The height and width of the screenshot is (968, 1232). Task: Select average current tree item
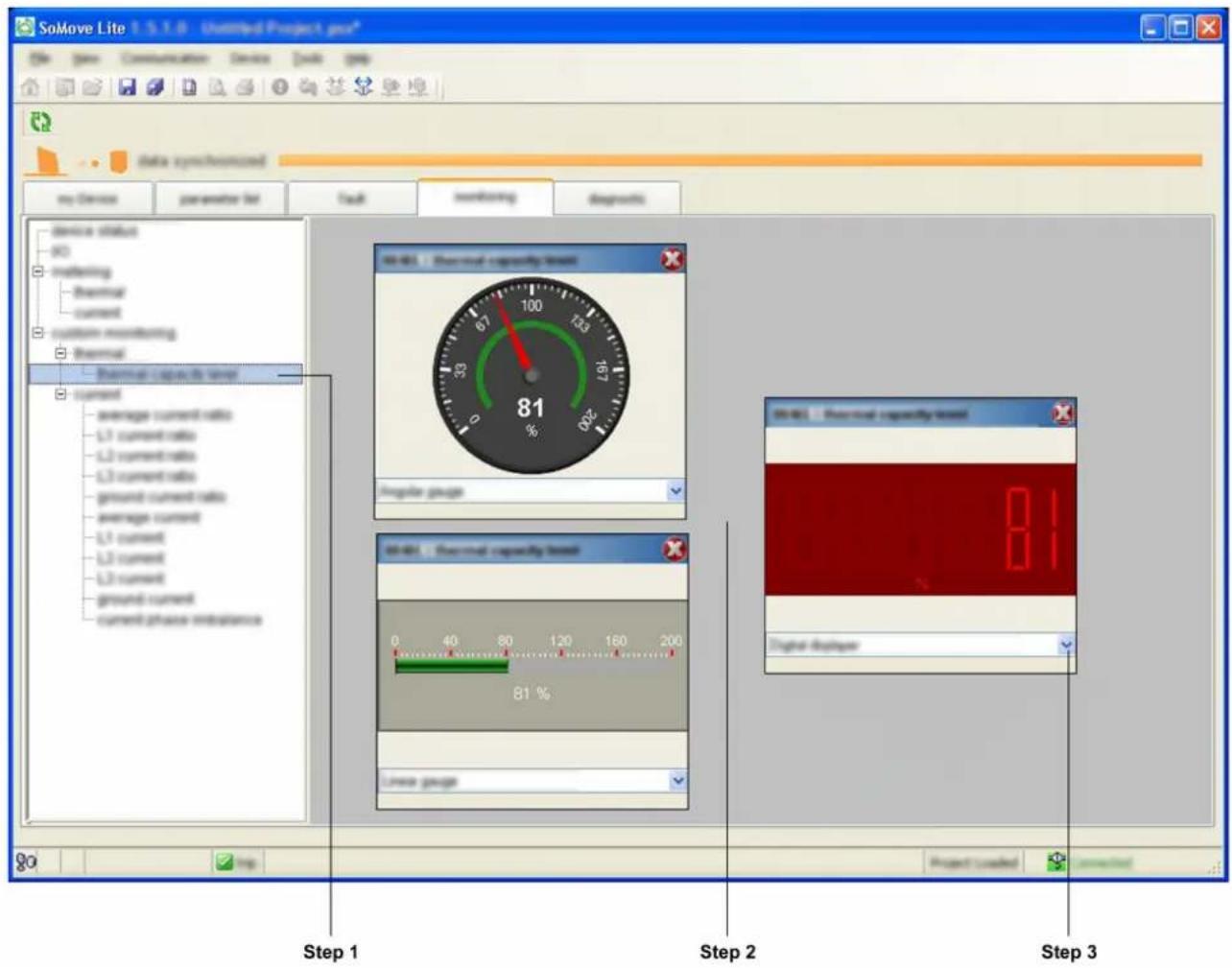[x=149, y=518]
